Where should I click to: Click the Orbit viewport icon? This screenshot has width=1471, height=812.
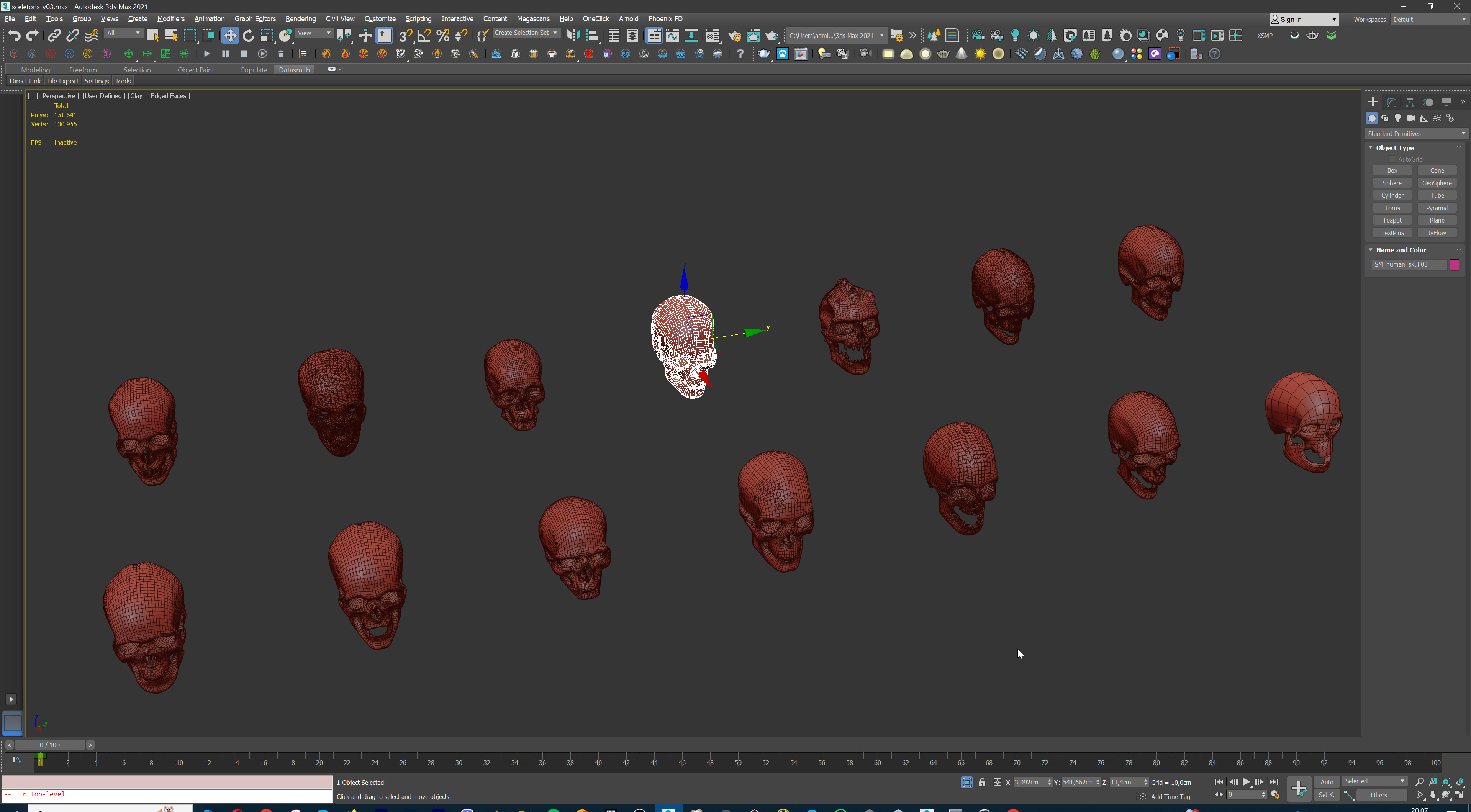click(x=1446, y=795)
